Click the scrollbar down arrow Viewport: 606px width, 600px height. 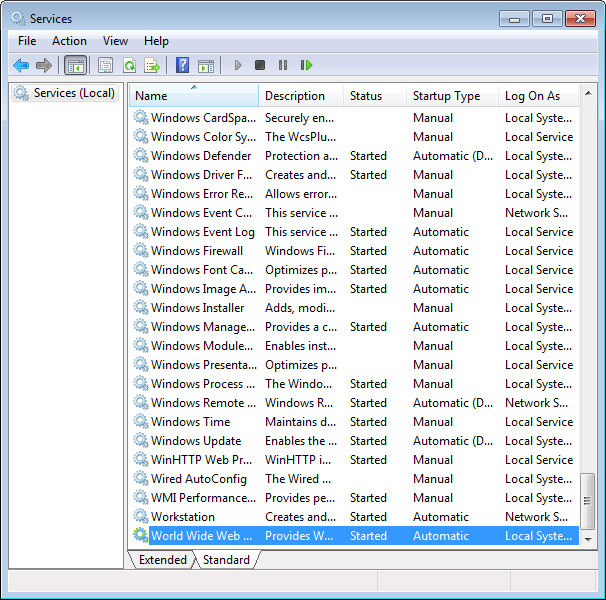tap(588, 539)
